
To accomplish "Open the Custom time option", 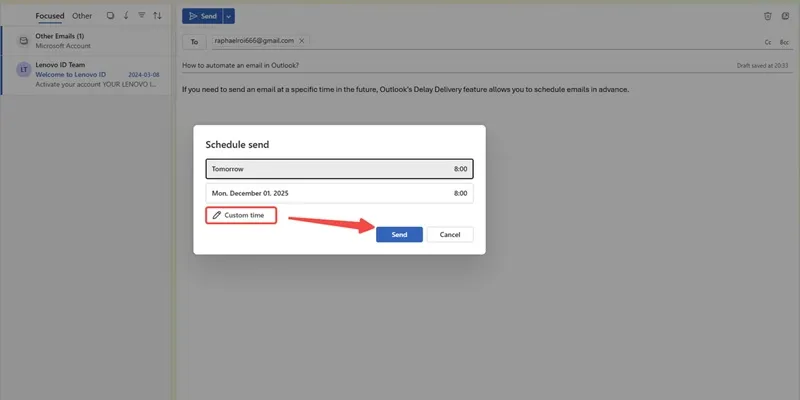I will 241,215.
